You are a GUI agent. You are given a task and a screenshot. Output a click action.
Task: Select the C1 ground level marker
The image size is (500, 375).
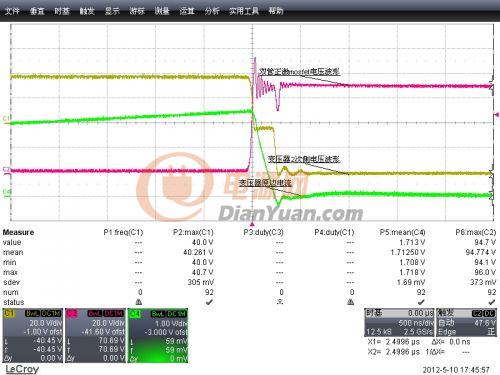click(x=6, y=119)
